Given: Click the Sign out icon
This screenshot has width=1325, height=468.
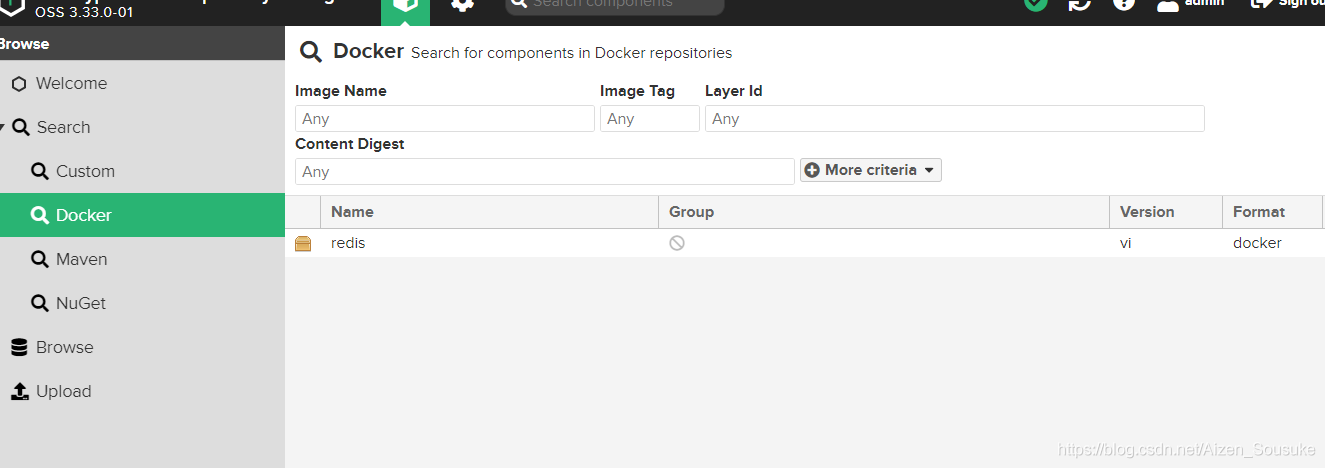Looking at the screenshot, I should pos(1262,3).
